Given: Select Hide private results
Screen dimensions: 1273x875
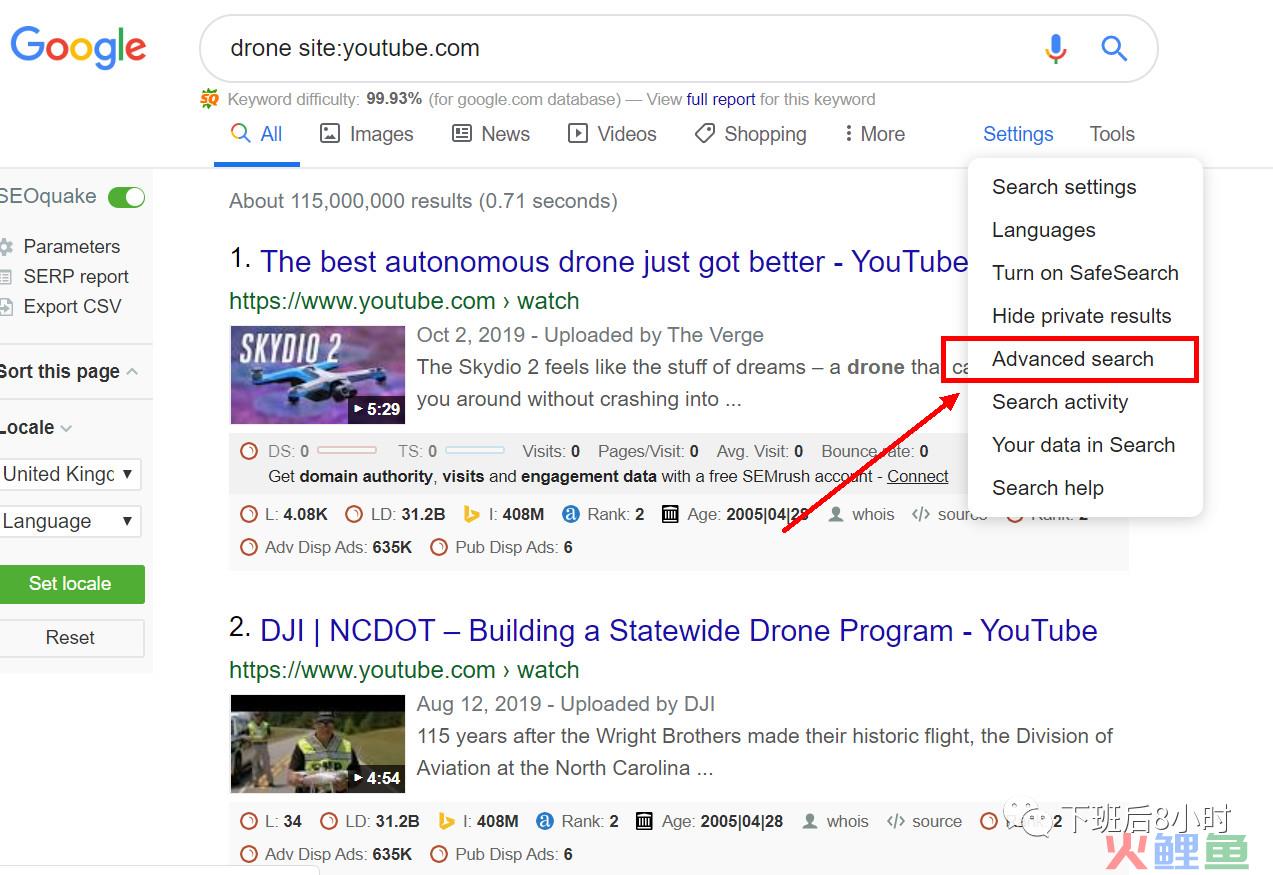Looking at the screenshot, I should 1081,316.
